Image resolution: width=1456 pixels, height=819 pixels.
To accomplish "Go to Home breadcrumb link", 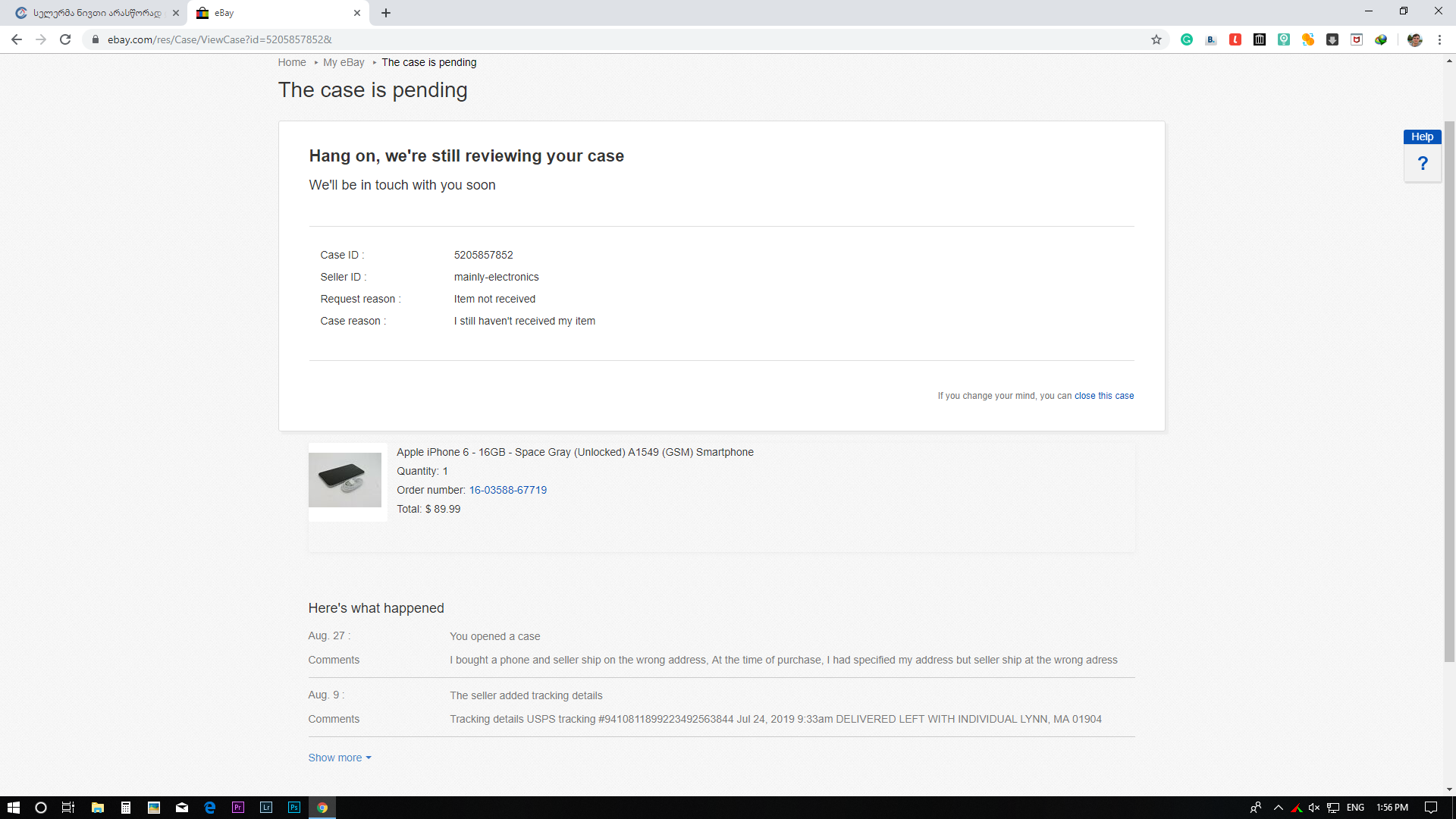I will [x=292, y=62].
